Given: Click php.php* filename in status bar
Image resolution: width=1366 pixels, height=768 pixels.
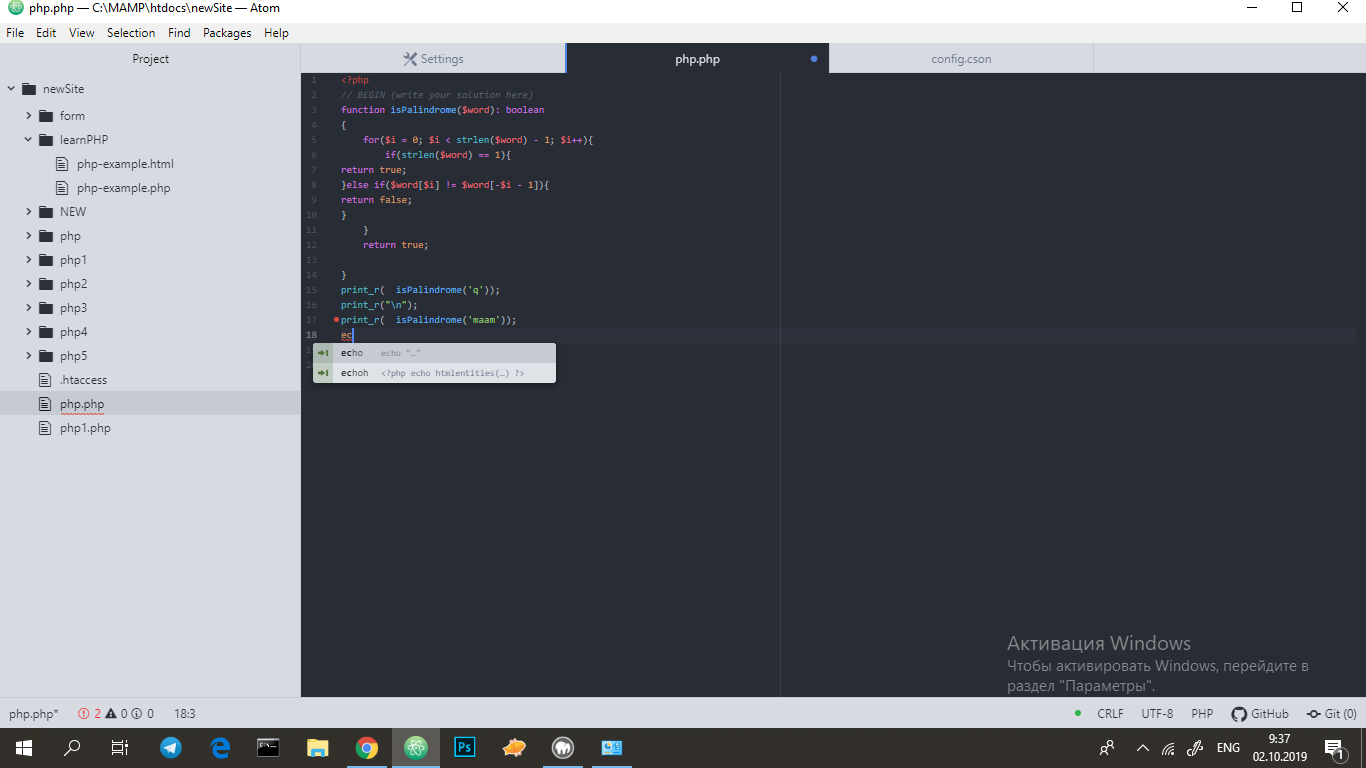Looking at the screenshot, I should coord(34,714).
